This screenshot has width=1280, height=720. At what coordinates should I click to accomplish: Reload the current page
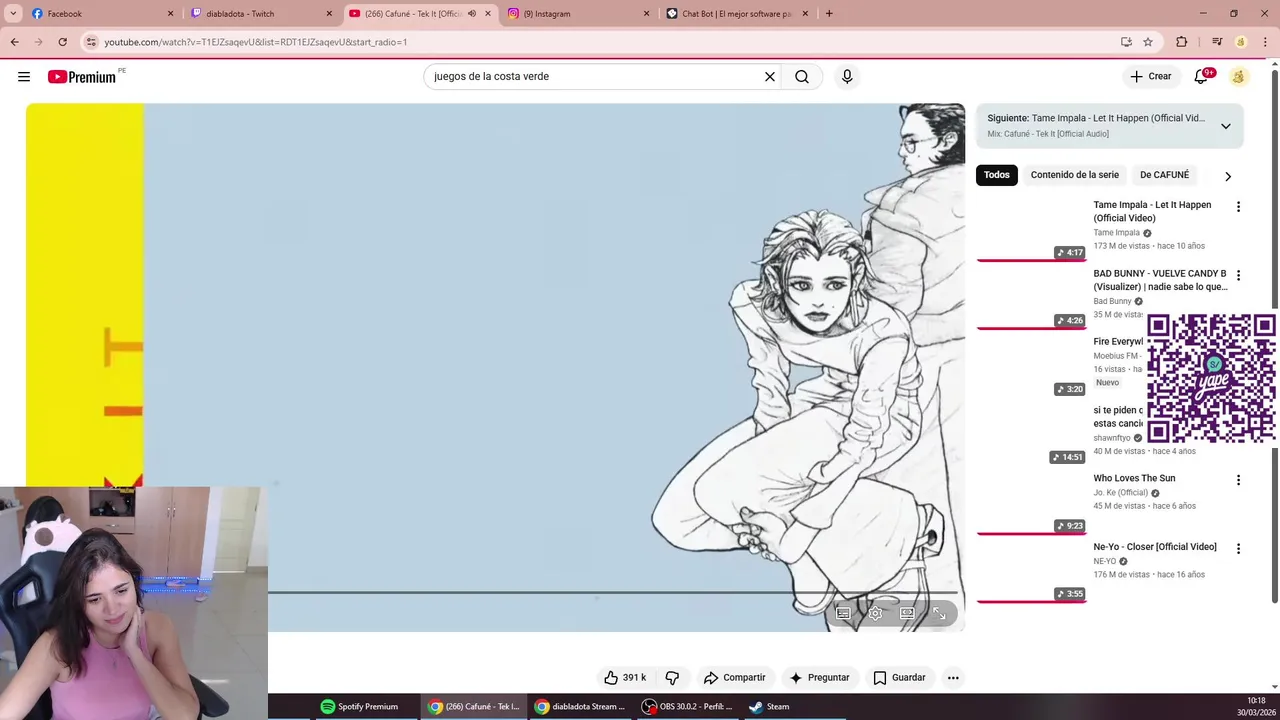[62, 42]
